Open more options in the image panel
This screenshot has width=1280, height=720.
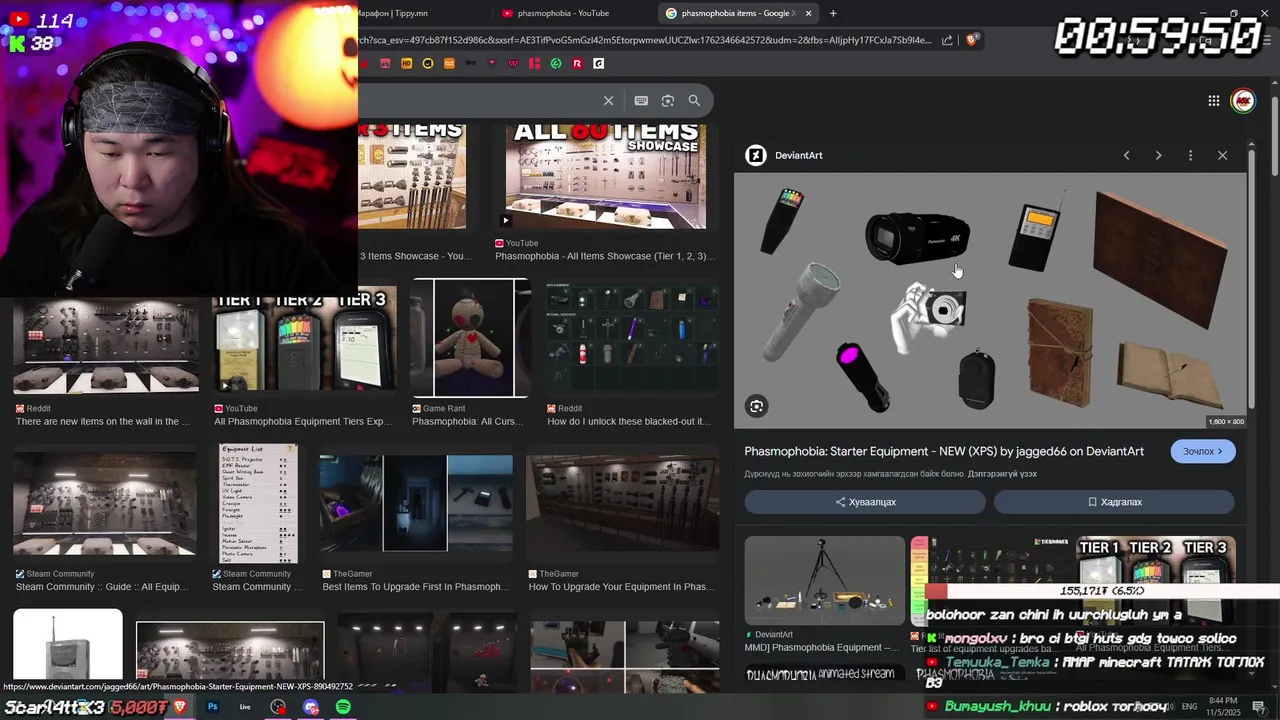1190,155
